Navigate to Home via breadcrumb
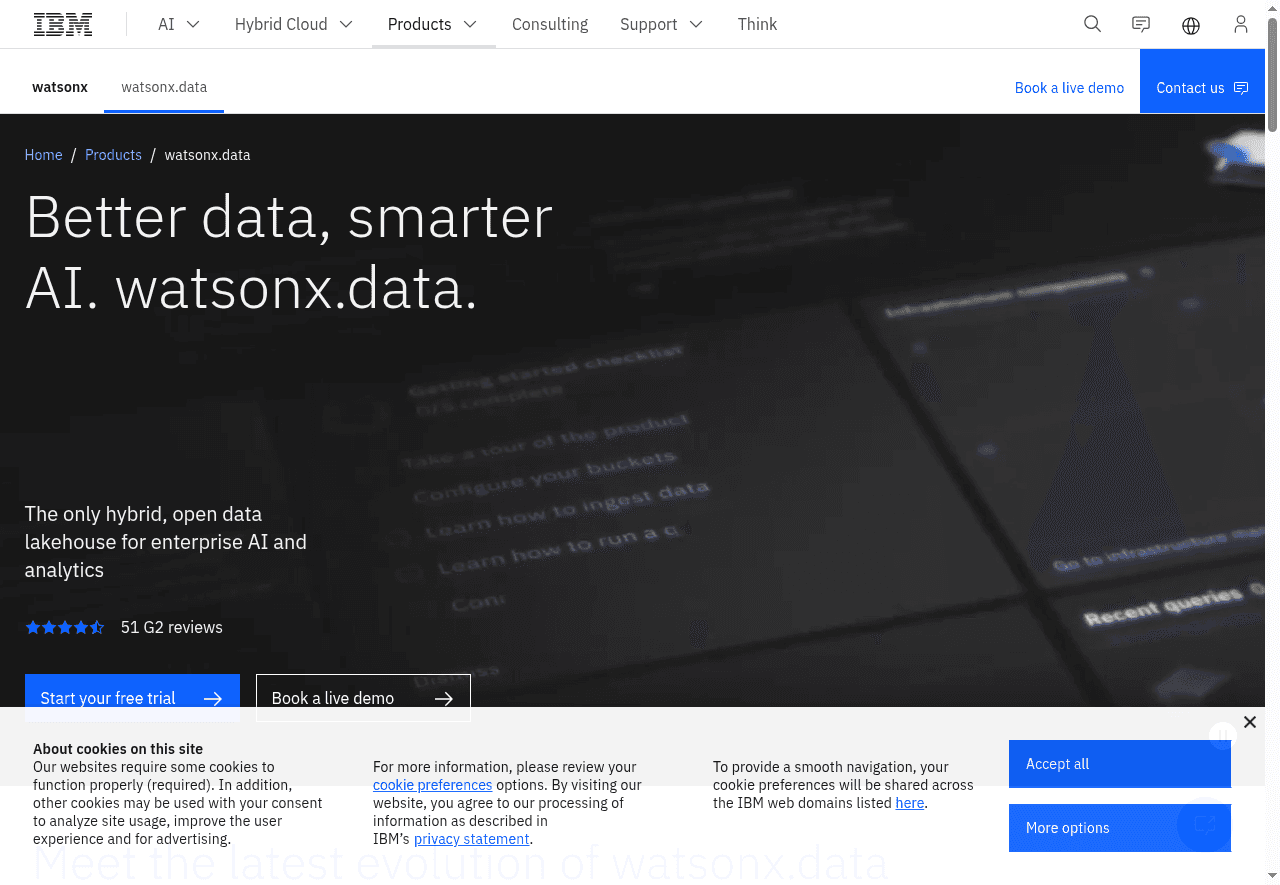The width and height of the screenshot is (1280, 885). [43, 155]
